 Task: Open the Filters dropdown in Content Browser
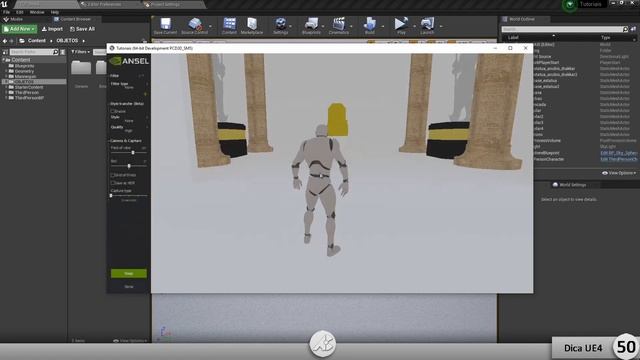coord(80,52)
